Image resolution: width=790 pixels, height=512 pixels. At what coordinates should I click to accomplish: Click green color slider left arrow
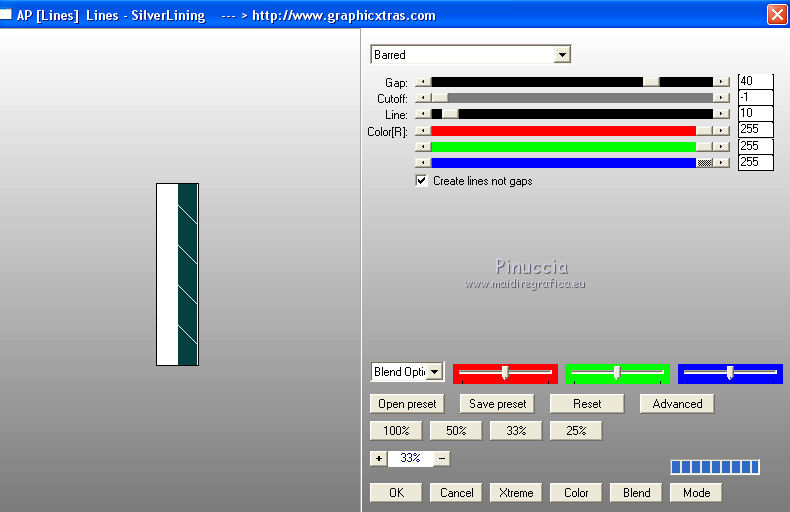(423, 147)
